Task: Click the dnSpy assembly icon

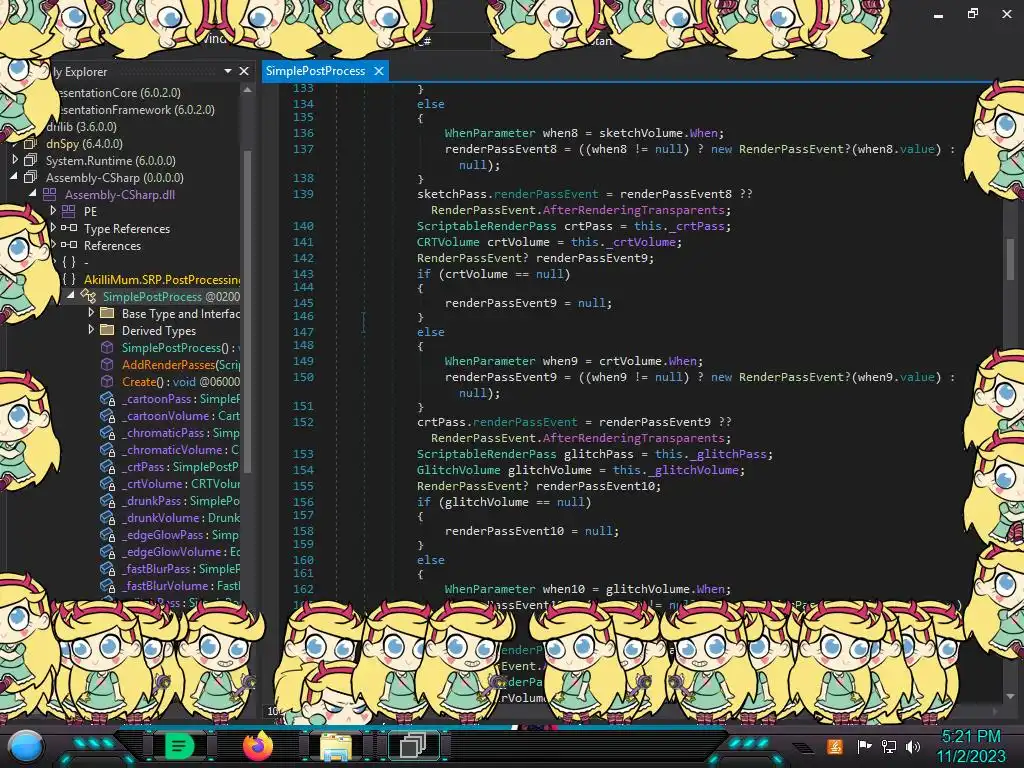Action: [x=30, y=143]
